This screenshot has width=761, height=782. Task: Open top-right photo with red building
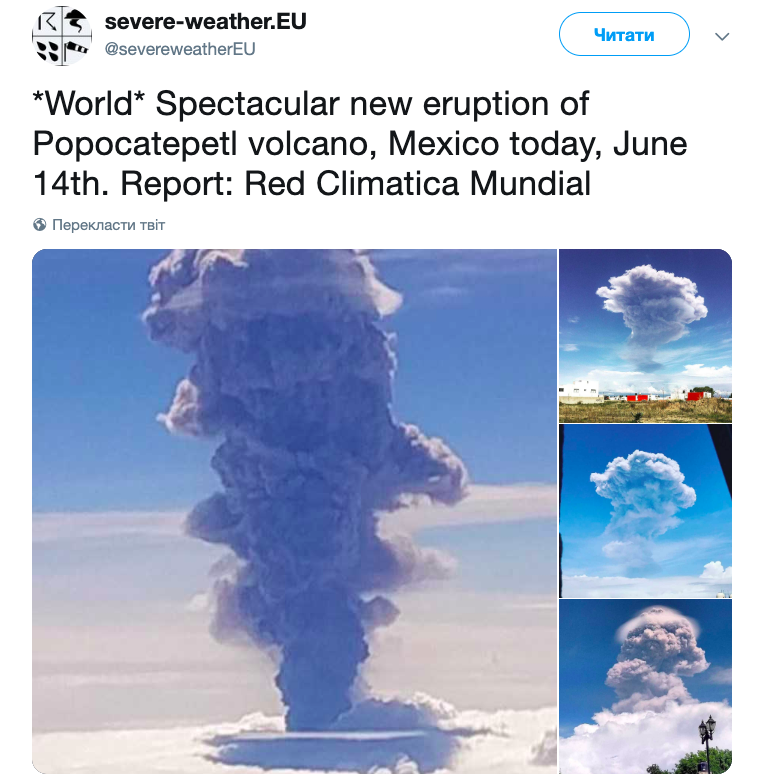645,335
